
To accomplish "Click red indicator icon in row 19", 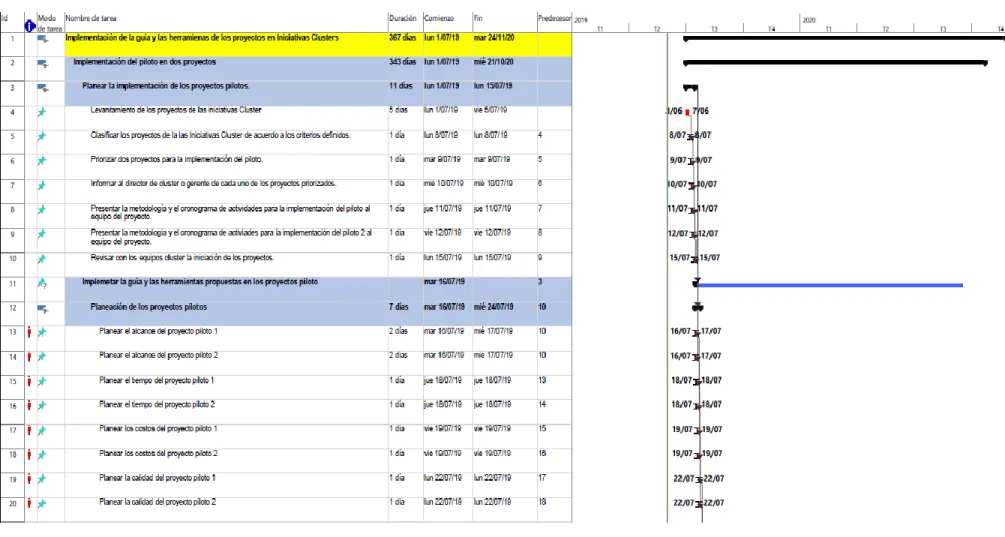I will (29, 479).
